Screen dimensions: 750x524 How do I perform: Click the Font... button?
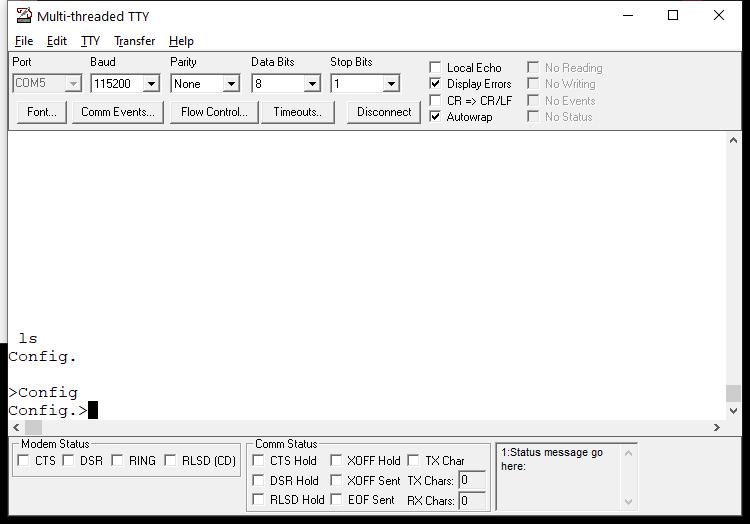[x=41, y=112]
